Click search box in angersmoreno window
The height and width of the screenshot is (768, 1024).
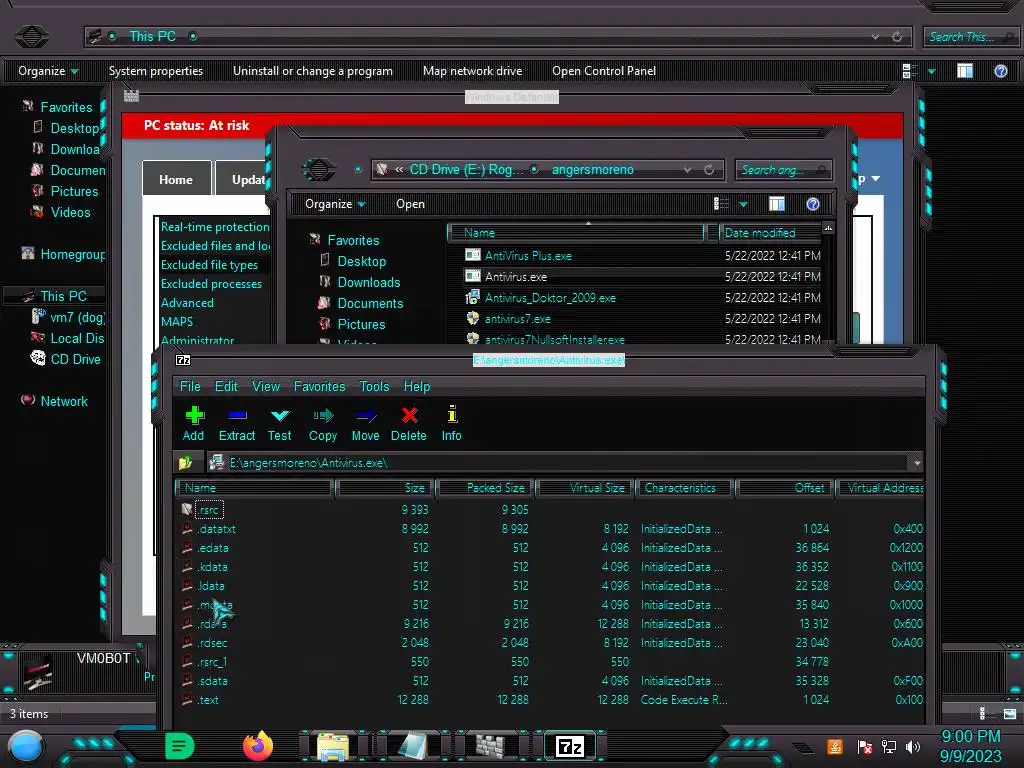(x=783, y=170)
